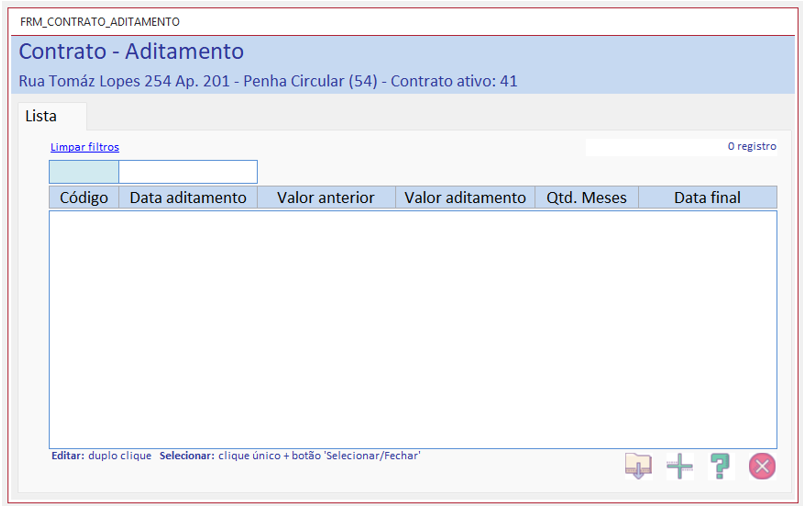Image resolution: width=803 pixels, height=506 pixels.
Task: Click Valor anterior column header
Action: (326, 198)
